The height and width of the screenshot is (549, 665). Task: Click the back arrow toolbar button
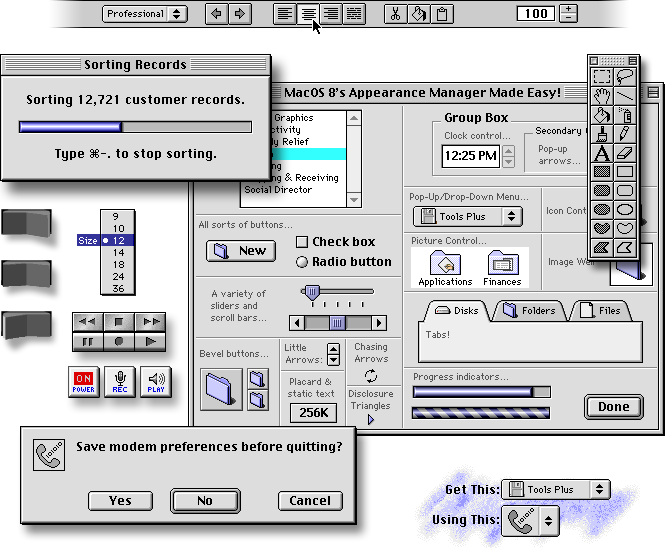coord(216,14)
